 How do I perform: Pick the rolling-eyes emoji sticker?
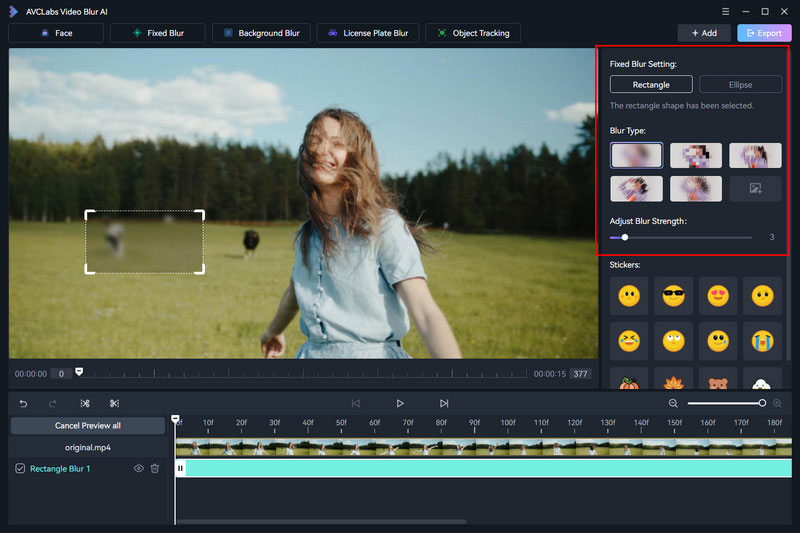[673, 341]
